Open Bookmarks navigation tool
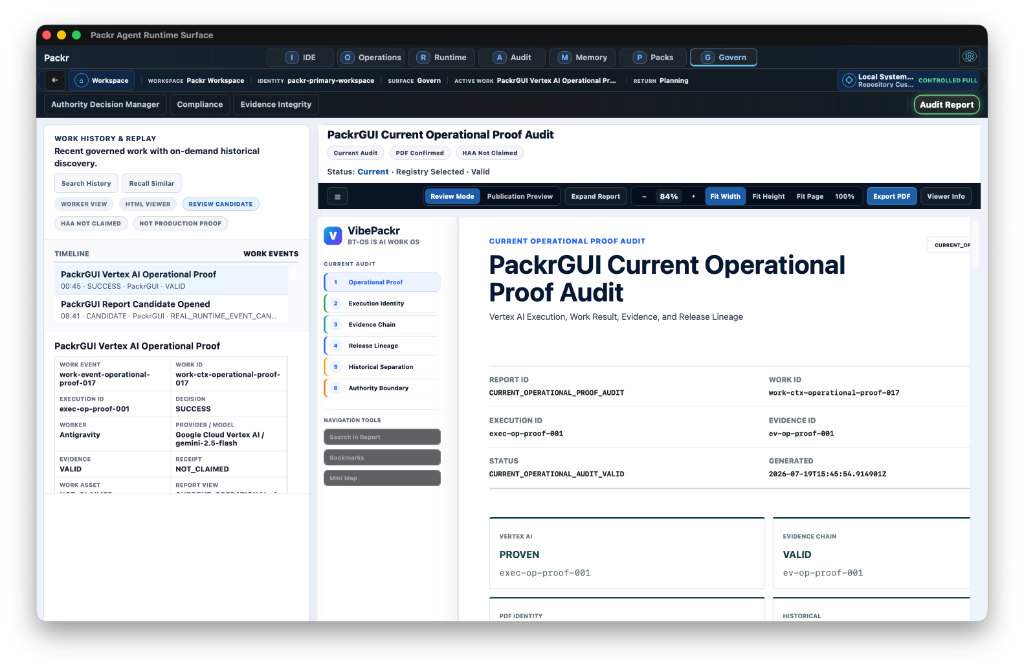The width and height of the screenshot is (1024, 669). (382, 457)
